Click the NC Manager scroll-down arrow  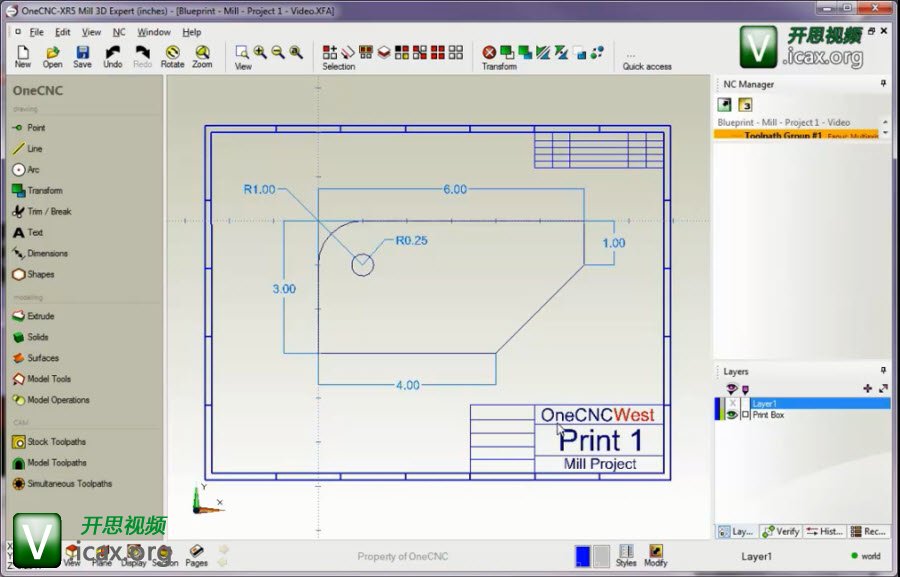coord(885,133)
